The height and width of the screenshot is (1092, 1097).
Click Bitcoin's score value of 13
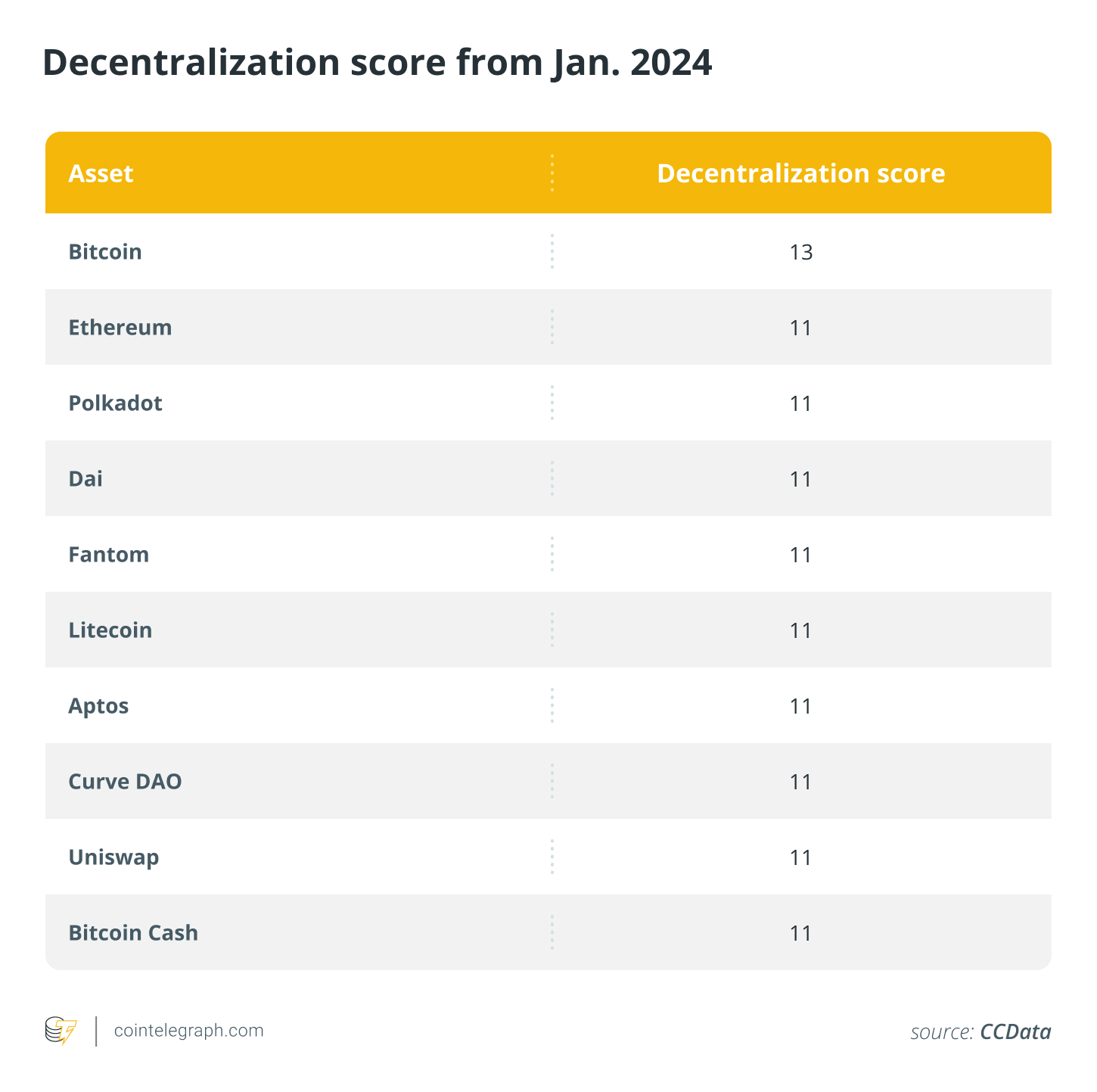(x=801, y=252)
